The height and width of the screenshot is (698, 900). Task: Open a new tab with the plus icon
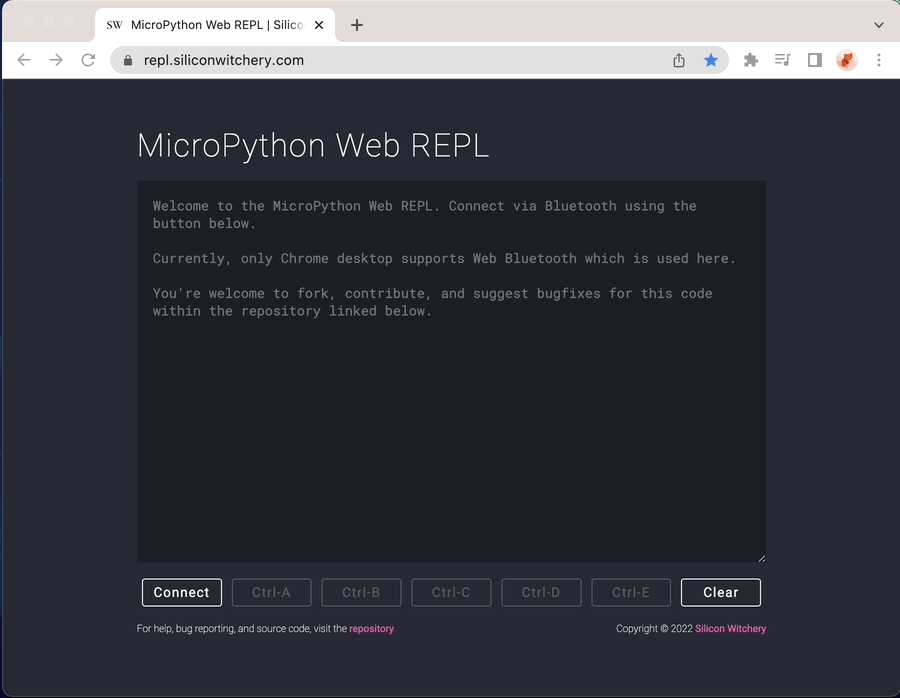click(x=357, y=25)
